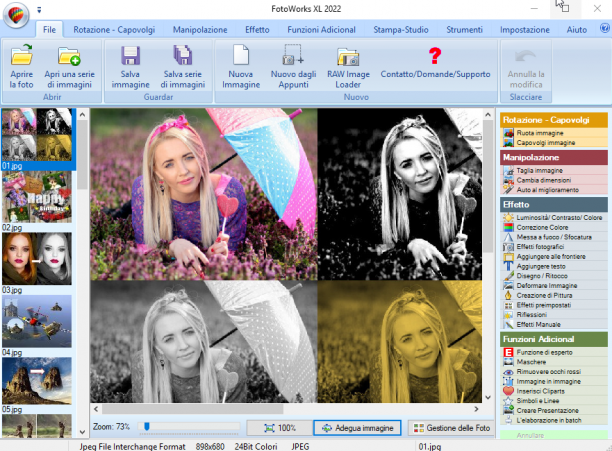Screen dimensions: 612x451
Task: Open Rotazione - Capovolgi tab
Action: [x=114, y=30]
